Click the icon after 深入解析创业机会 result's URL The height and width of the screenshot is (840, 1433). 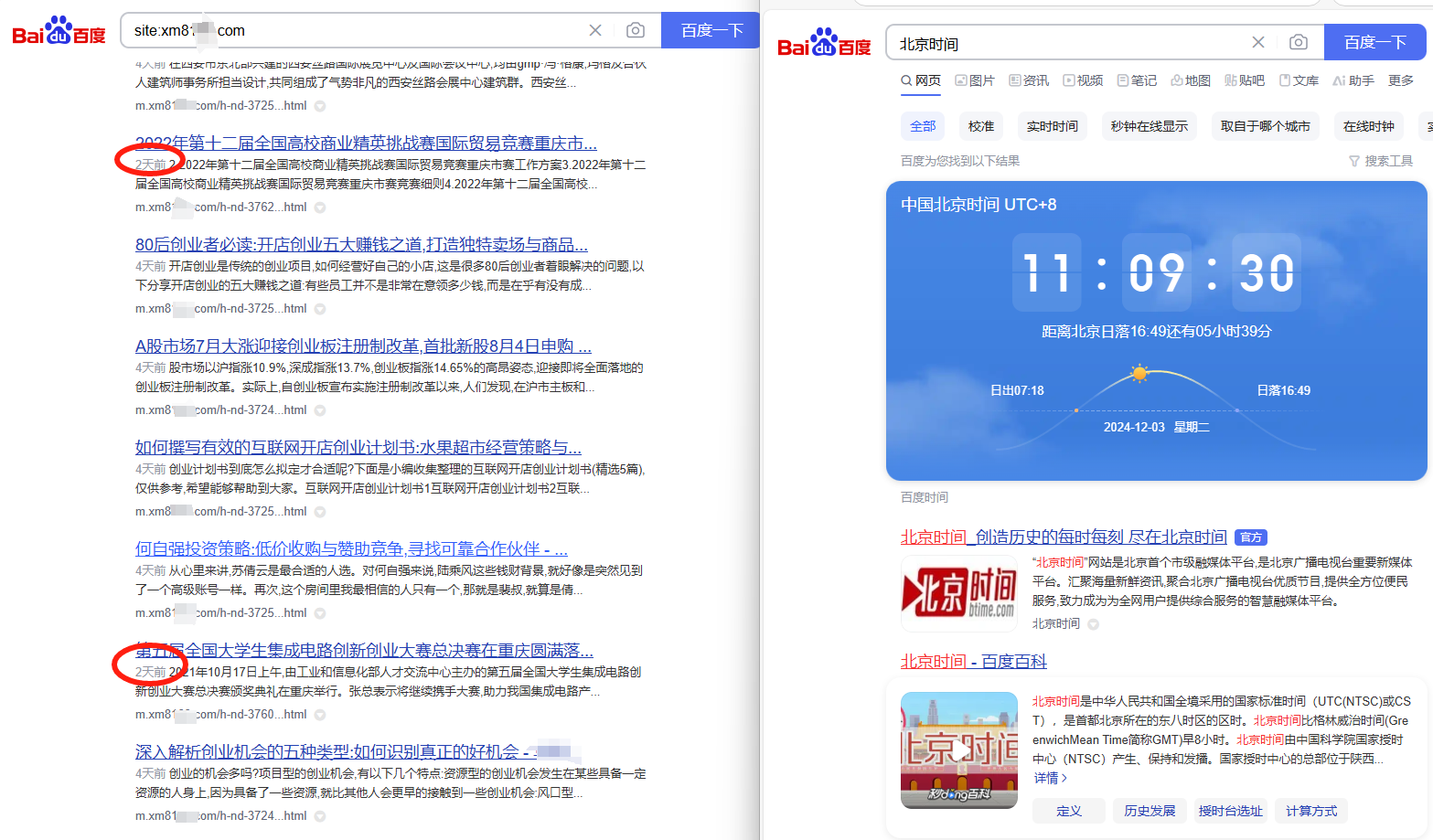(320, 816)
